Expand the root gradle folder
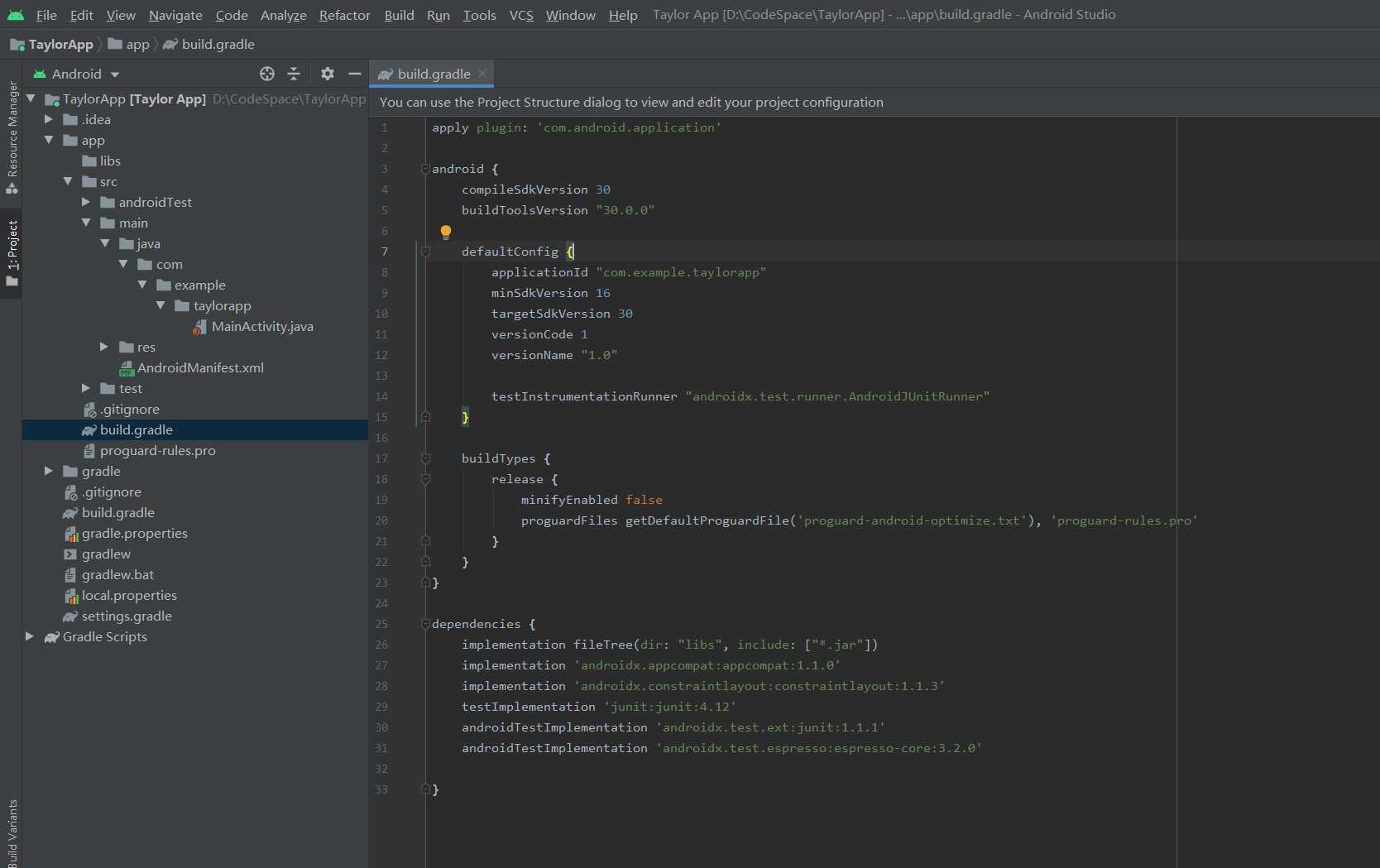This screenshot has height=868, width=1380. 49,471
